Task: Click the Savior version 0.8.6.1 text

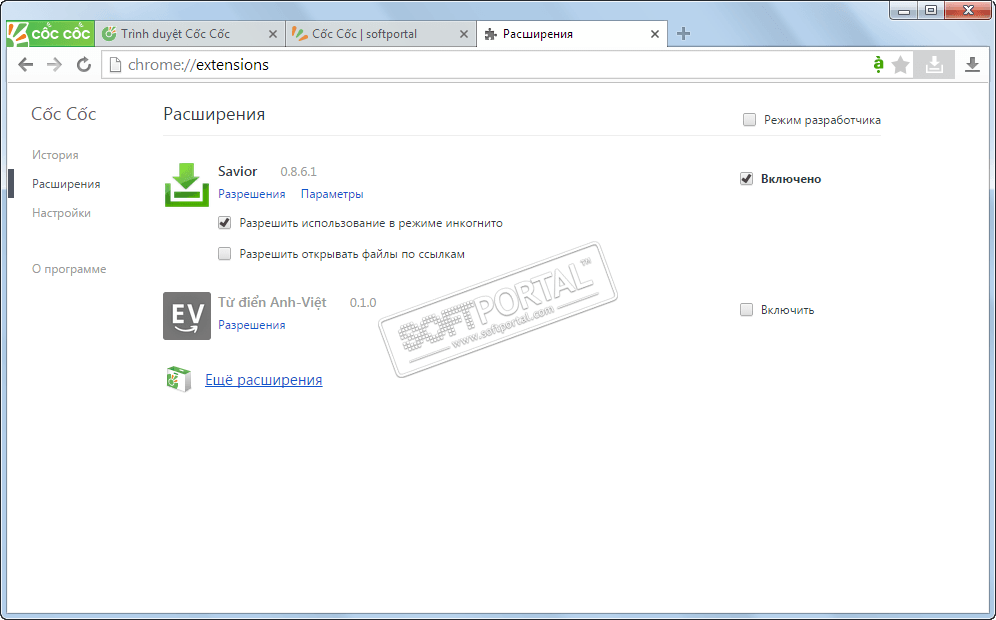Action: pyautogui.click(x=299, y=172)
